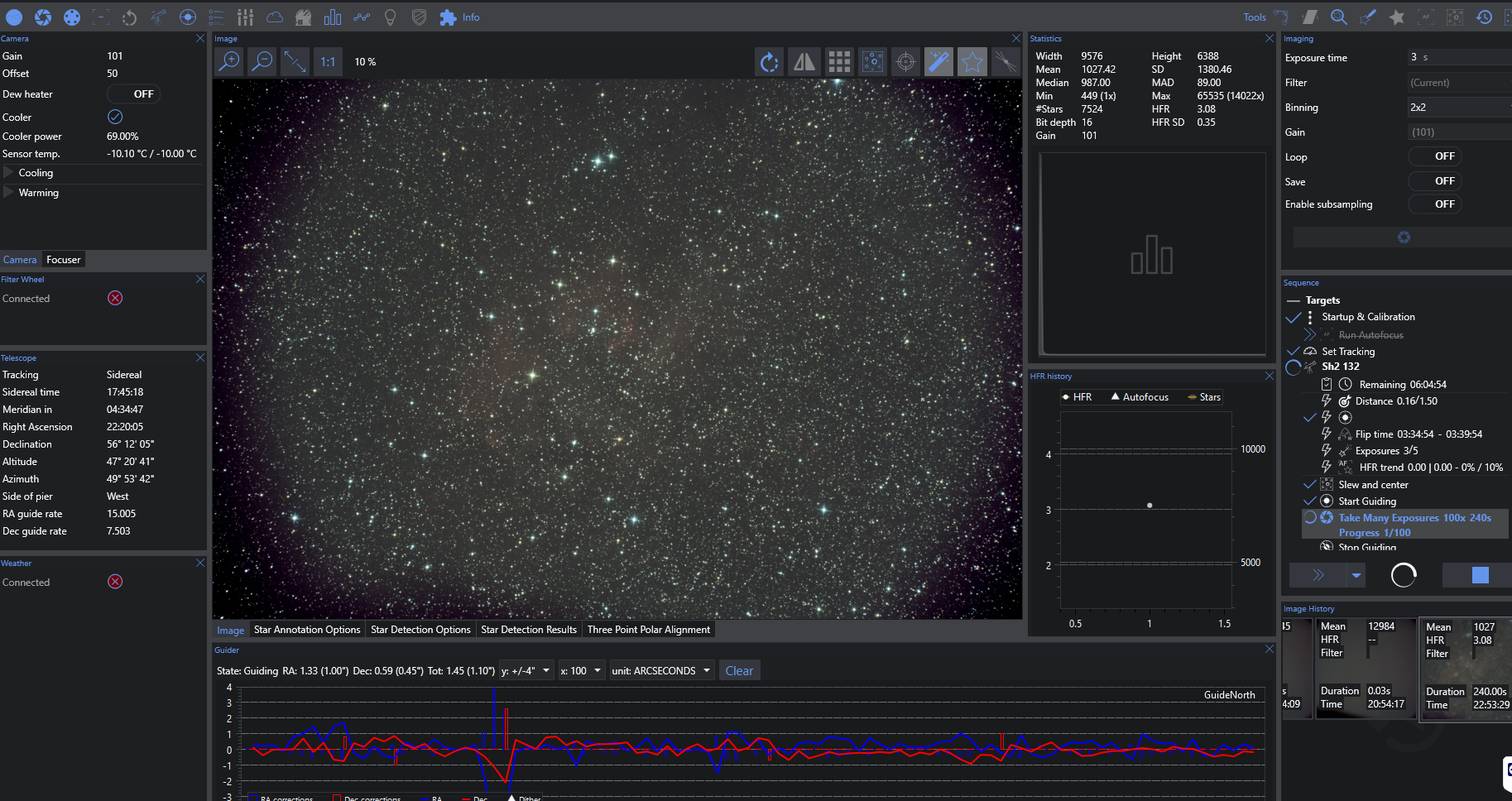Turn on the Loop toggle
This screenshot has height=801, width=1512.
pos(1435,156)
